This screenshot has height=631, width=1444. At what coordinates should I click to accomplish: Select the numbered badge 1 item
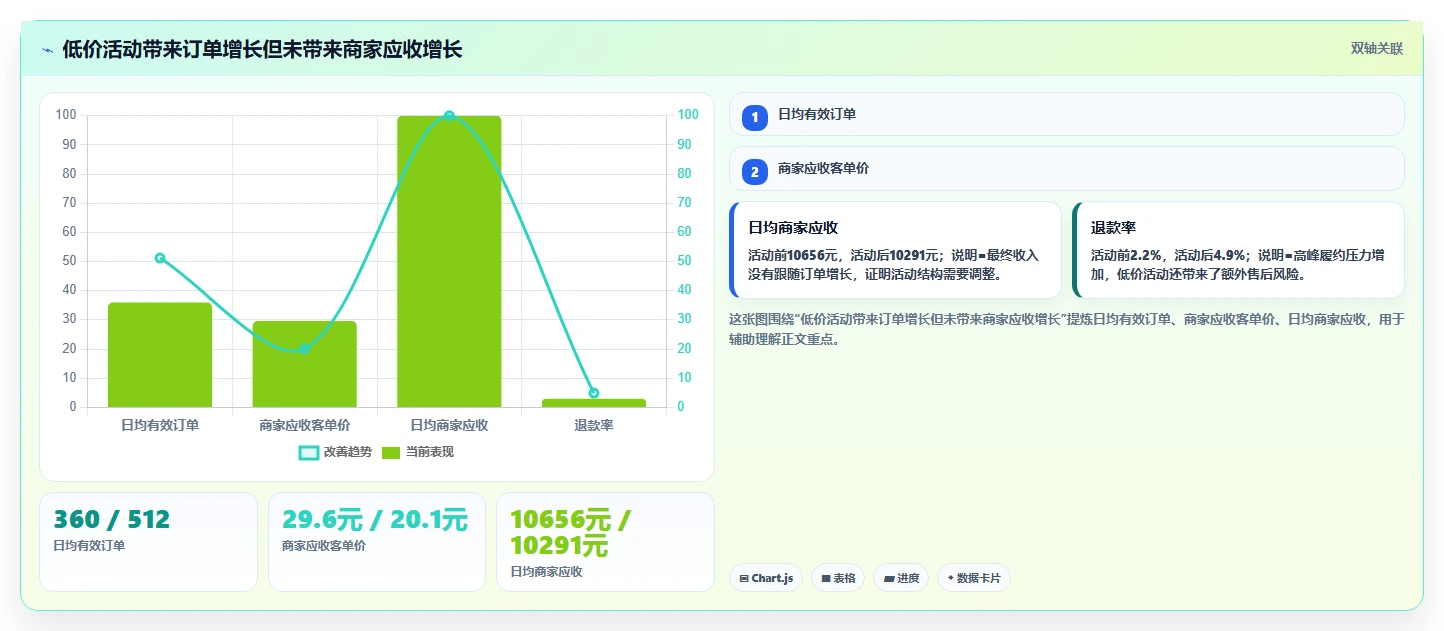coord(755,118)
